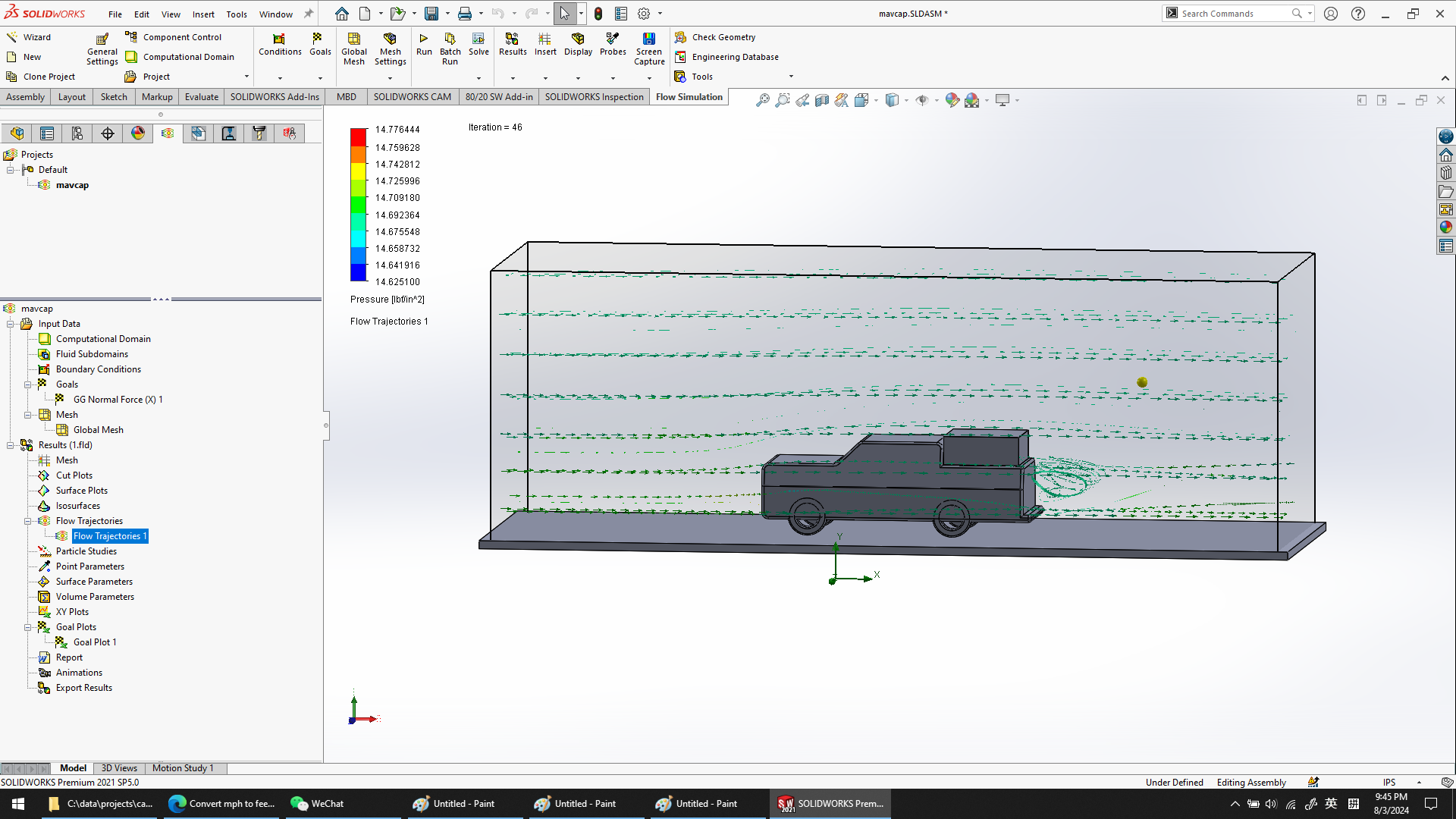This screenshot has width=1456, height=819.
Task: Select Flow Trajectories 1 in the tree
Action: point(110,536)
